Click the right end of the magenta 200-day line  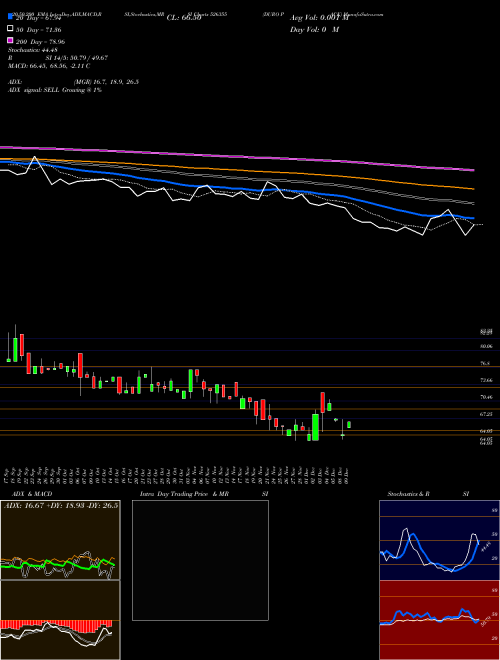point(472,170)
